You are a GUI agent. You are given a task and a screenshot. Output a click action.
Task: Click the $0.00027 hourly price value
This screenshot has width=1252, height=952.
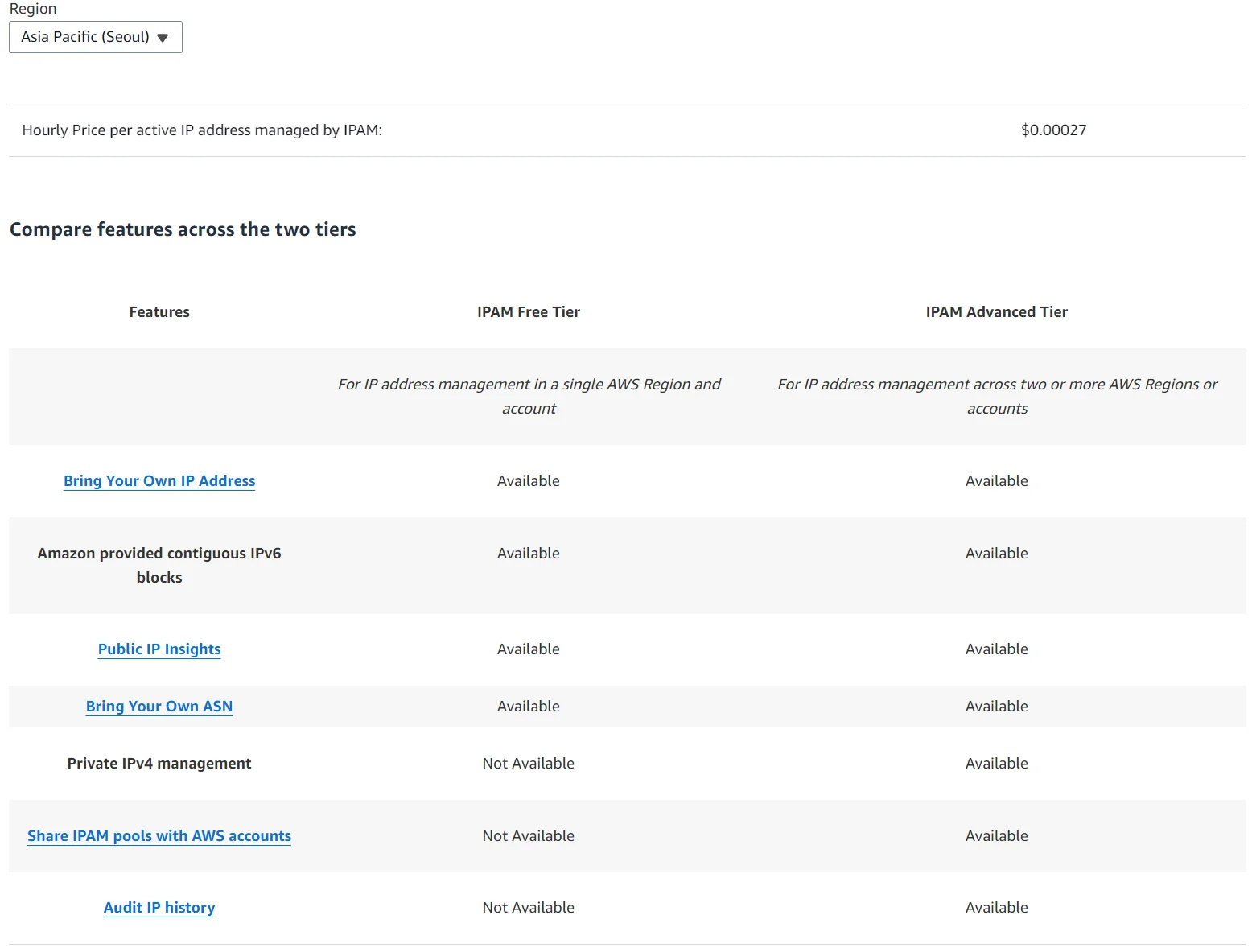pos(1053,130)
